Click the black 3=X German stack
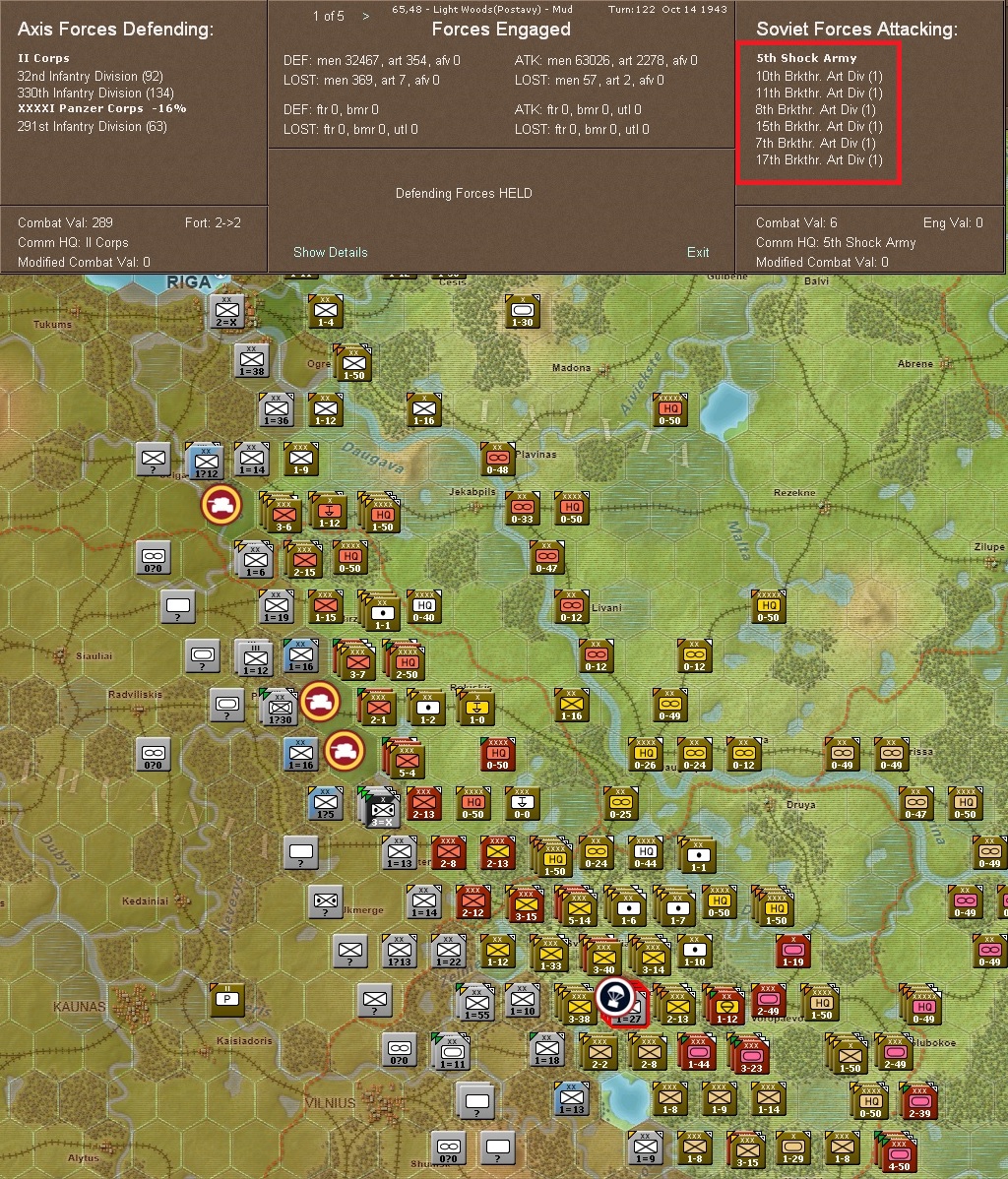This screenshot has height=1179, width=1008. point(381,808)
